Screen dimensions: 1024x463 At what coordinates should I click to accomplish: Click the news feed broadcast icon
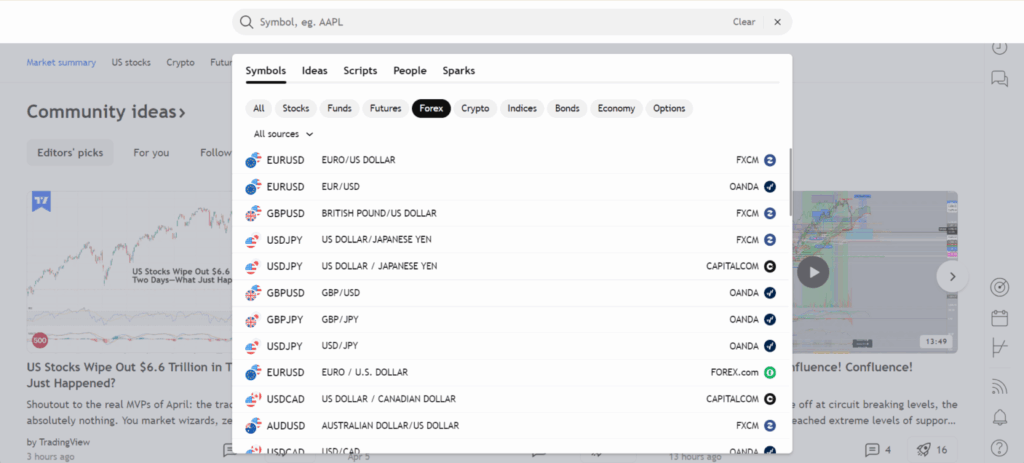pyautogui.click(x=998, y=385)
